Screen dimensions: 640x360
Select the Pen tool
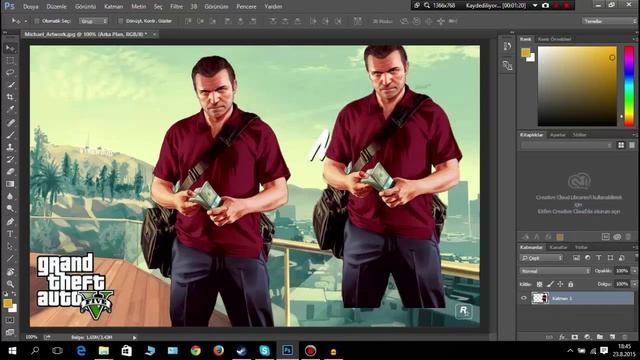(x=10, y=222)
